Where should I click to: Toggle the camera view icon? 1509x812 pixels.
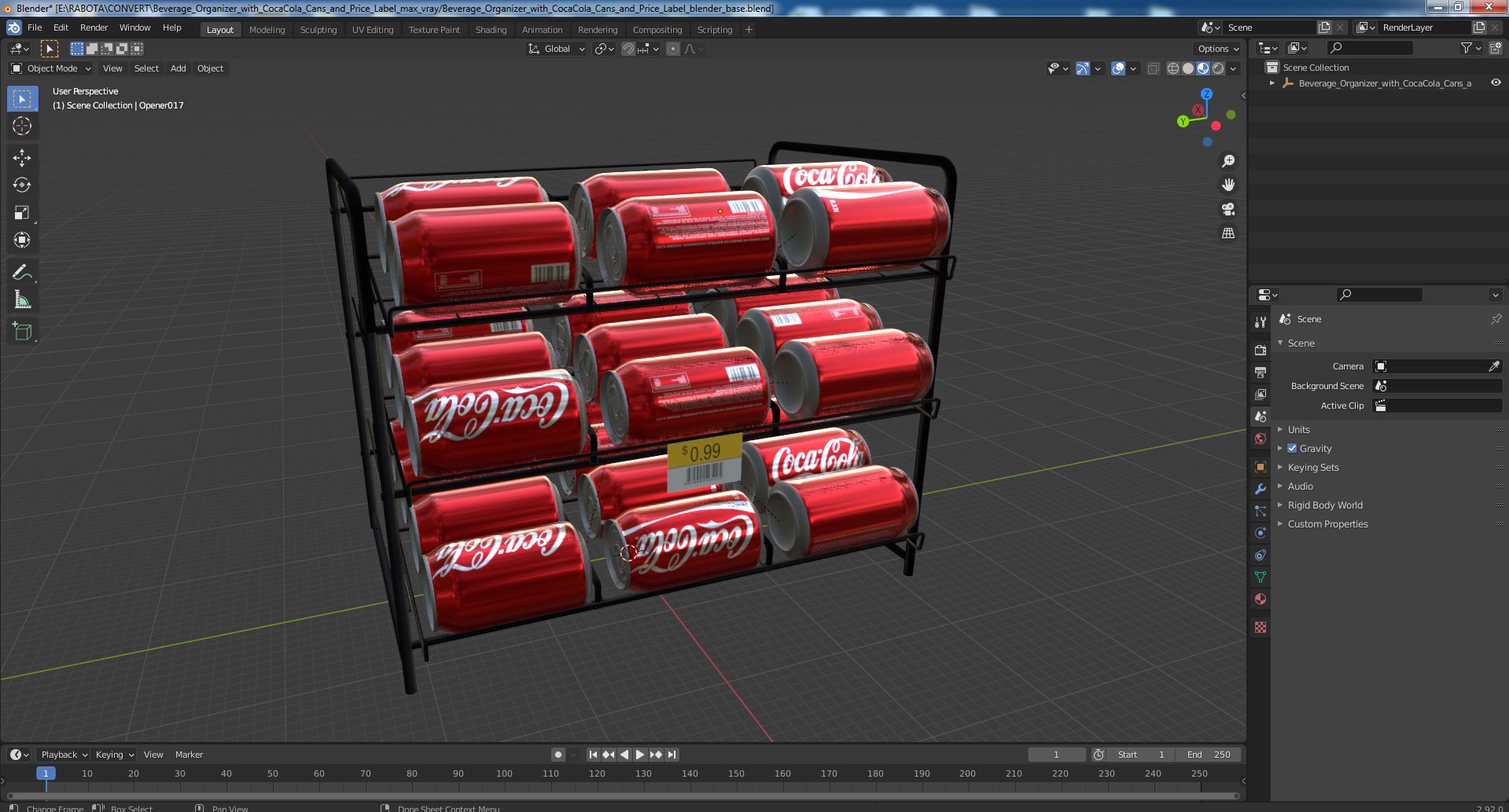[x=1227, y=209]
